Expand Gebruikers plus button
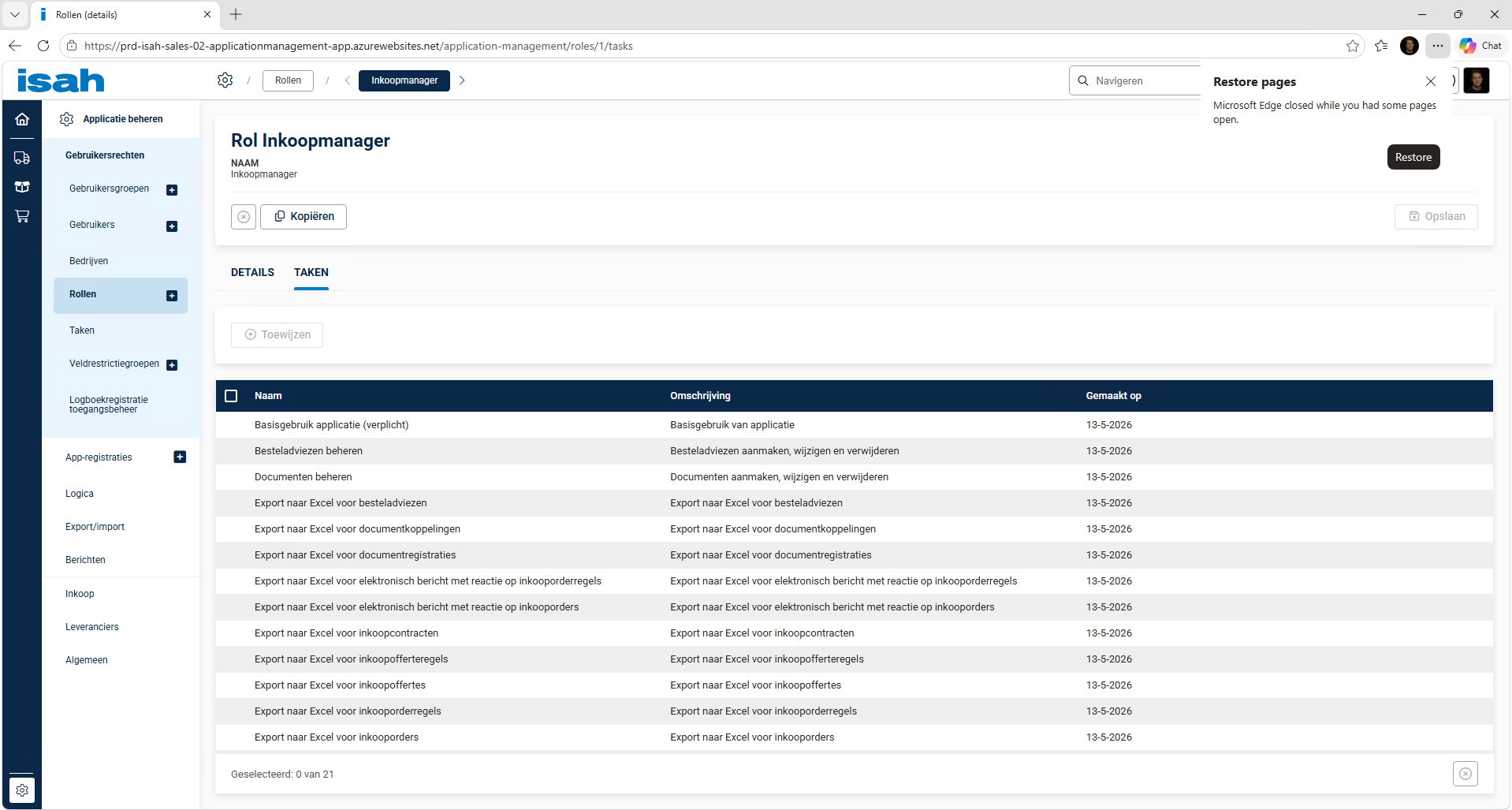The image size is (1512, 810). point(172,226)
